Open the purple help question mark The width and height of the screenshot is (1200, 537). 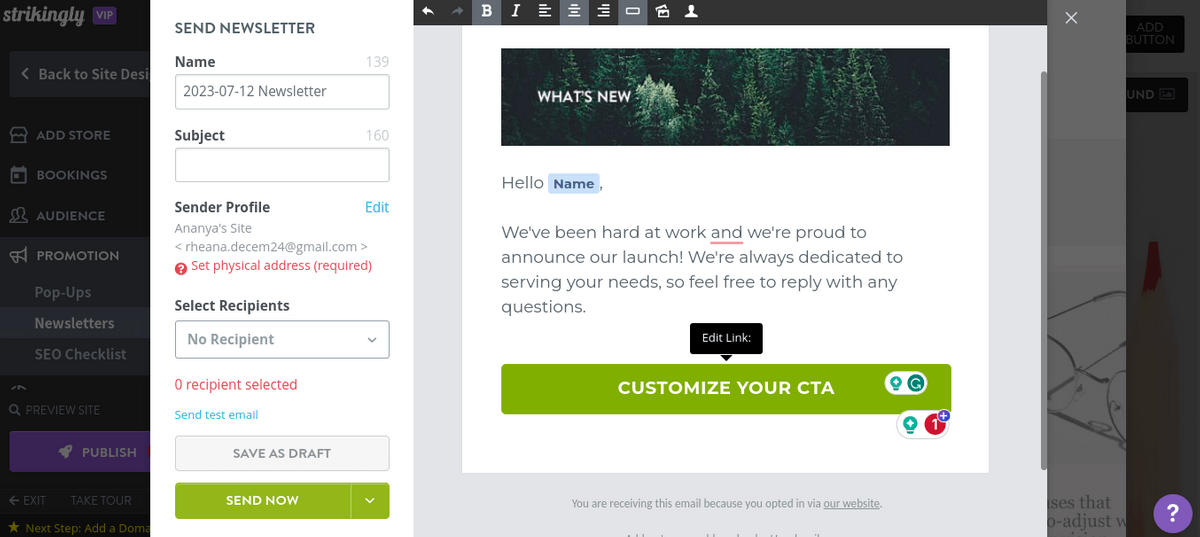click(x=1172, y=513)
